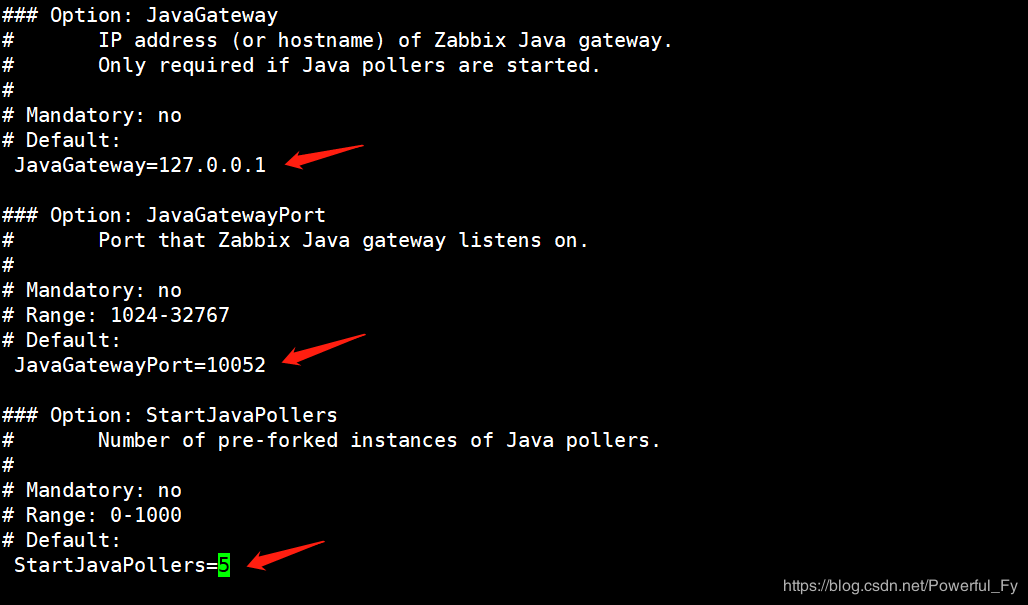Click the green cursor on StartJavaPollers value
1028x605 pixels.
tap(224, 565)
